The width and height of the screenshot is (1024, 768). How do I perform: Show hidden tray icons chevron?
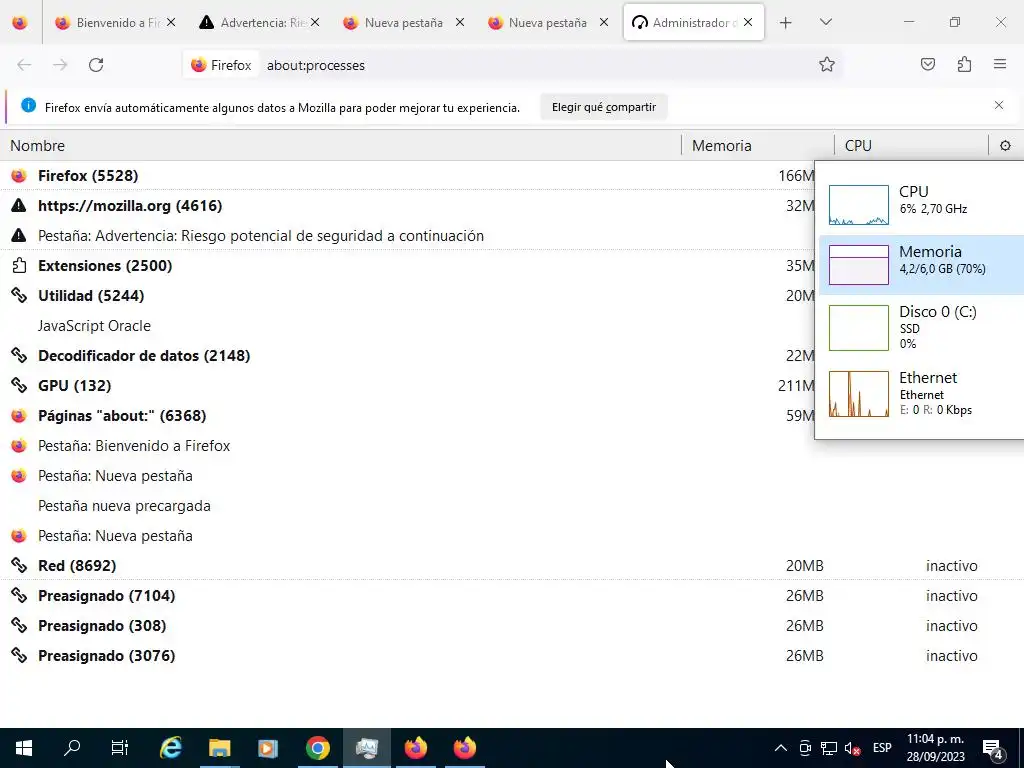[x=780, y=748]
